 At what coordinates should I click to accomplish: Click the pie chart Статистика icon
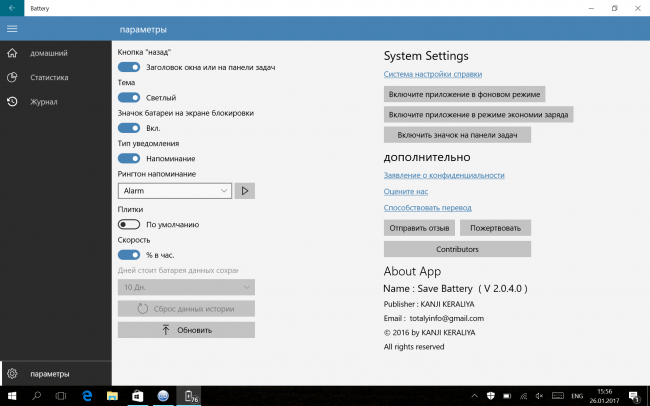pyautogui.click(x=12, y=77)
